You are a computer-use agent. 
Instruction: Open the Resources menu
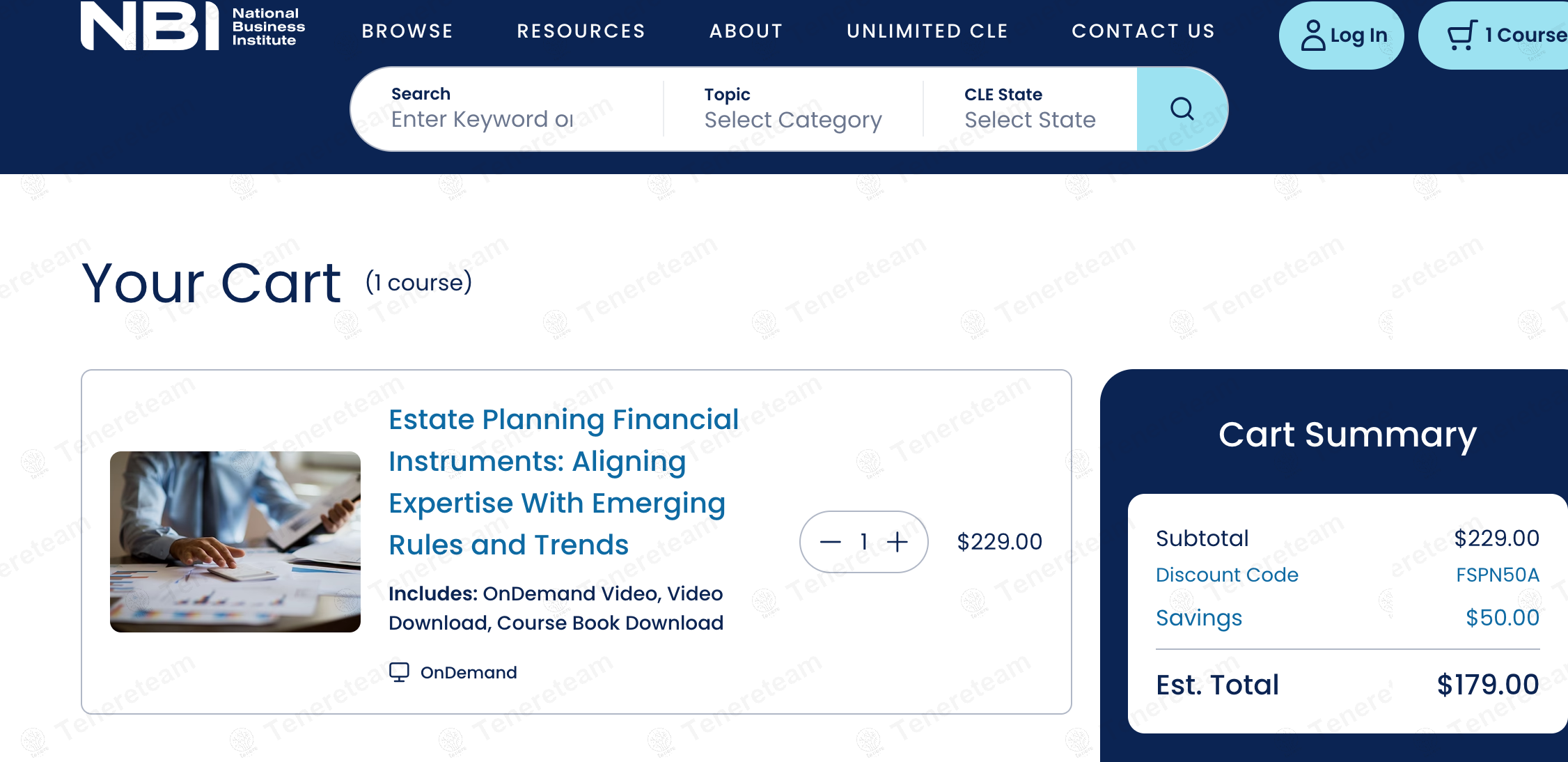581,31
